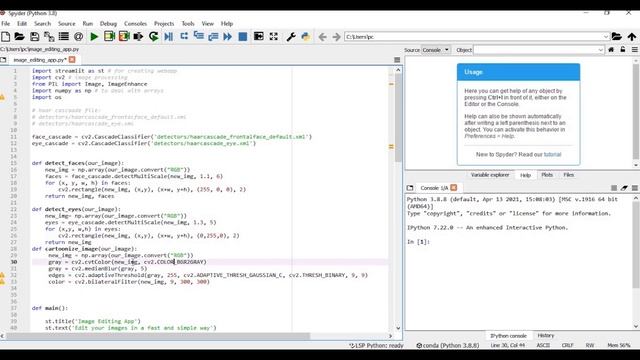The height and width of the screenshot is (360, 640).
Task: Change to parent directory up arrow
Action: (632, 37)
